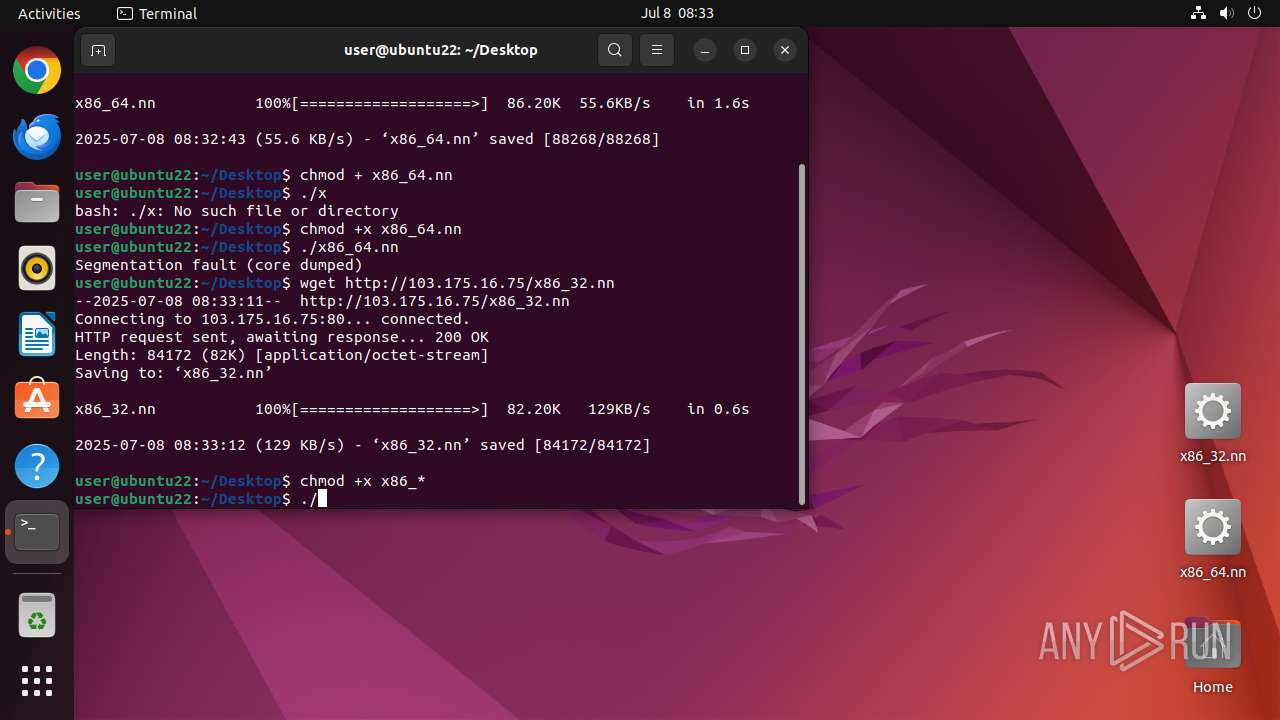Click the terminal title user@ubuntu22: ~/Desktop
This screenshot has width=1280, height=720.
441,50
